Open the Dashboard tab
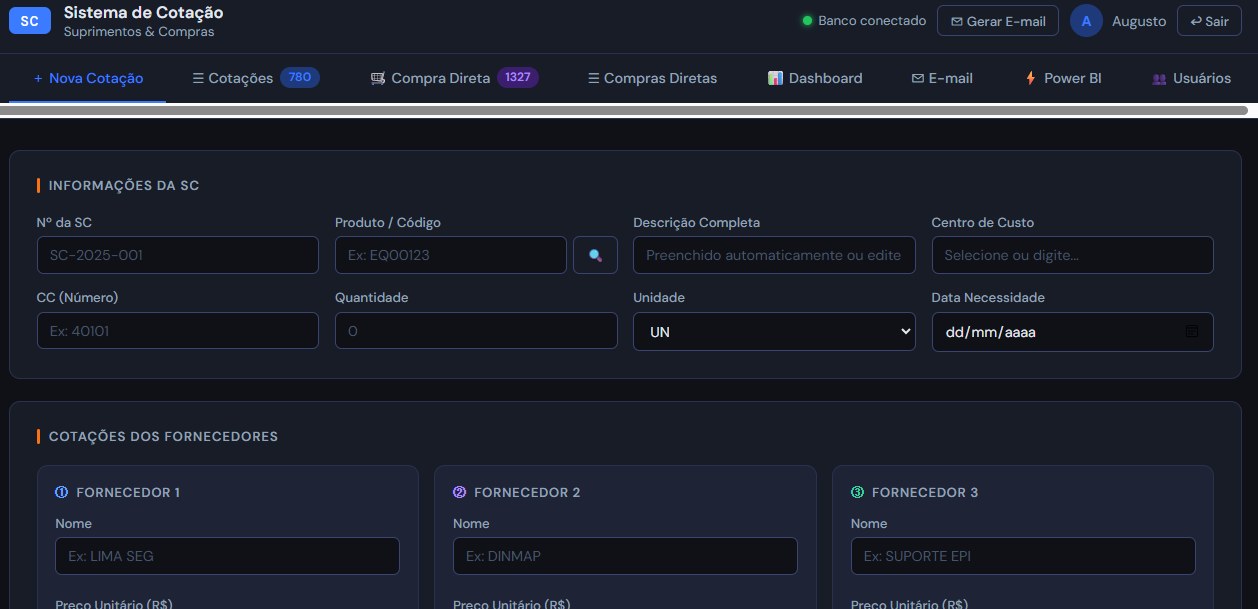The height and width of the screenshot is (609, 1258). [x=815, y=78]
